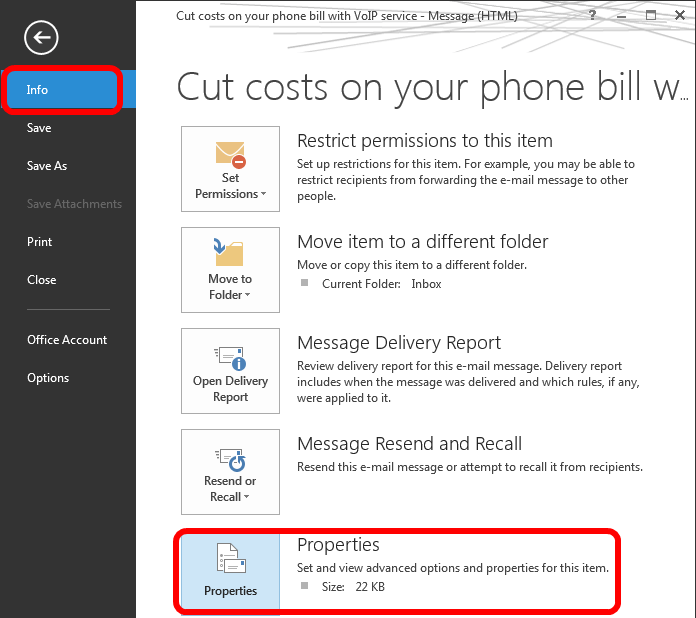Click the Open Delivery Report icon

pyautogui.click(x=230, y=356)
